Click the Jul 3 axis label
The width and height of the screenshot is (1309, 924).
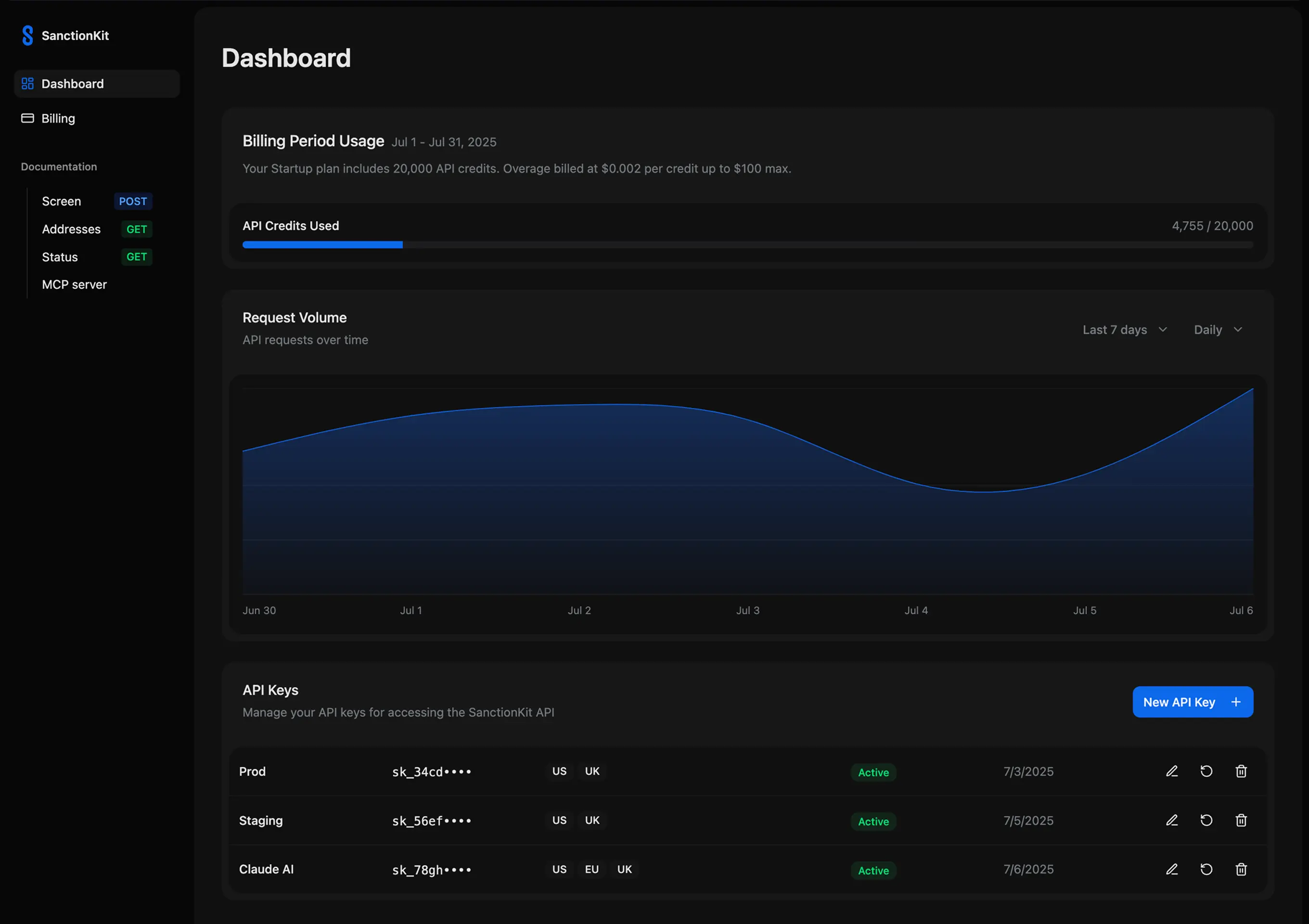click(x=747, y=610)
